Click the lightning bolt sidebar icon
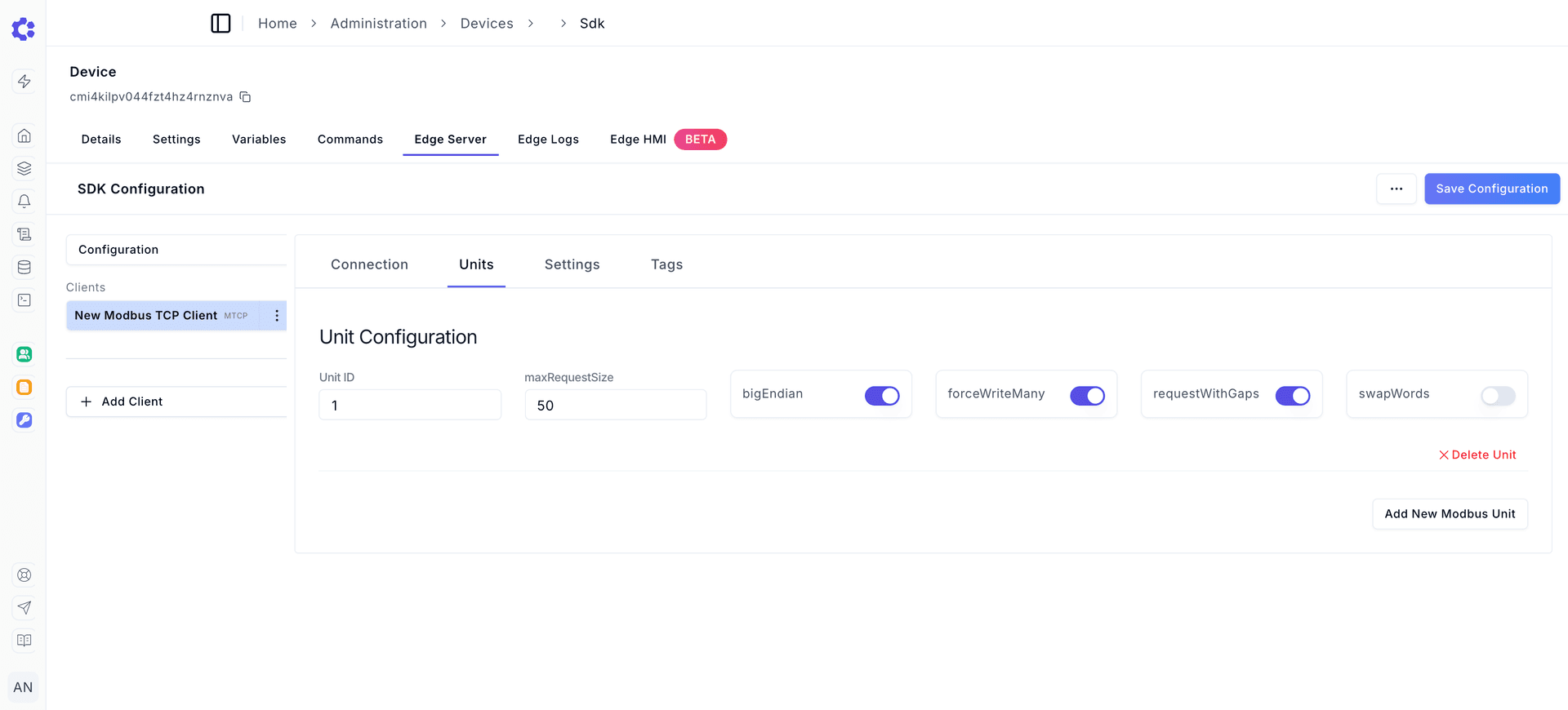This screenshot has height=710, width=1568. [x=24, y=82]
